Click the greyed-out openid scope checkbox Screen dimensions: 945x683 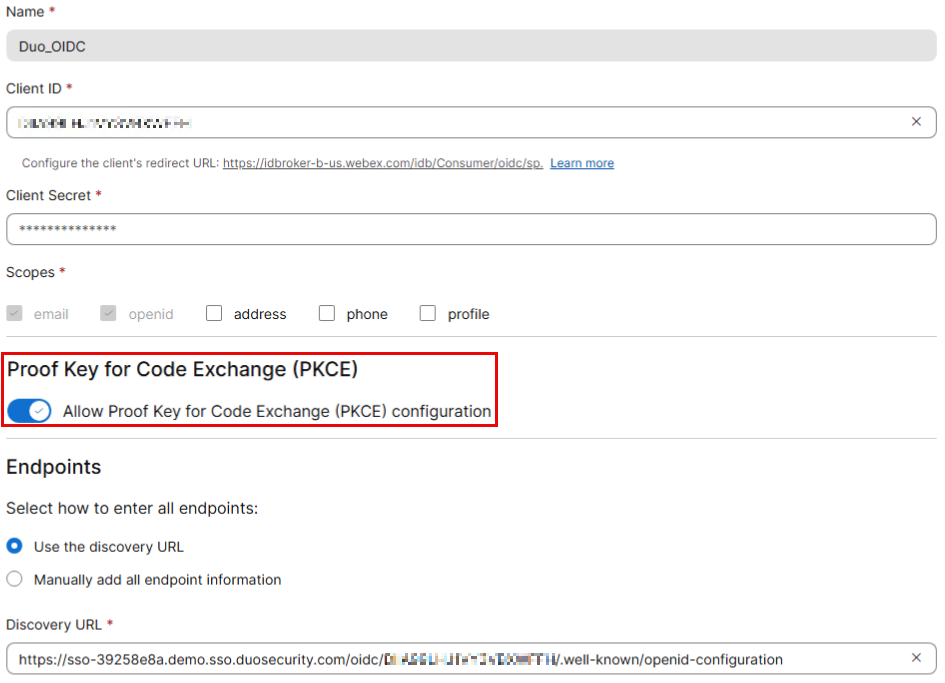pos(108,314)
